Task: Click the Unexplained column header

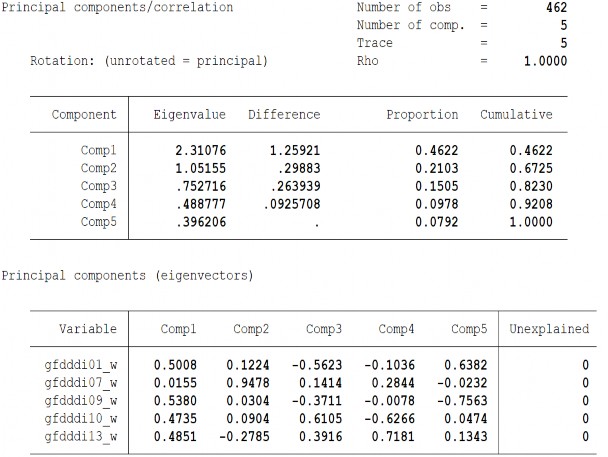Action: (x=549, y=328)
